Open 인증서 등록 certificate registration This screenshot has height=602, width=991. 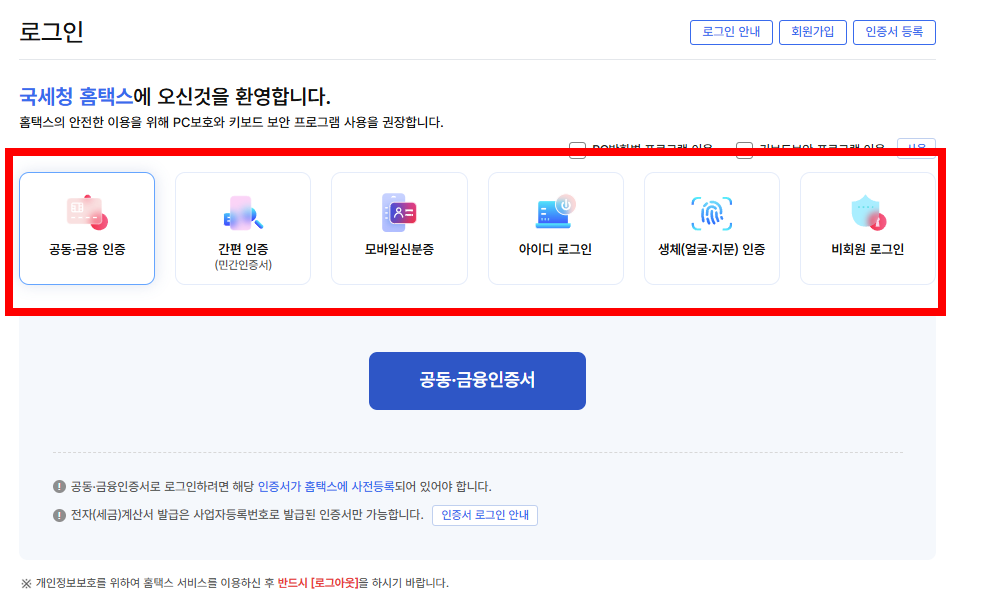coord(894,32)
